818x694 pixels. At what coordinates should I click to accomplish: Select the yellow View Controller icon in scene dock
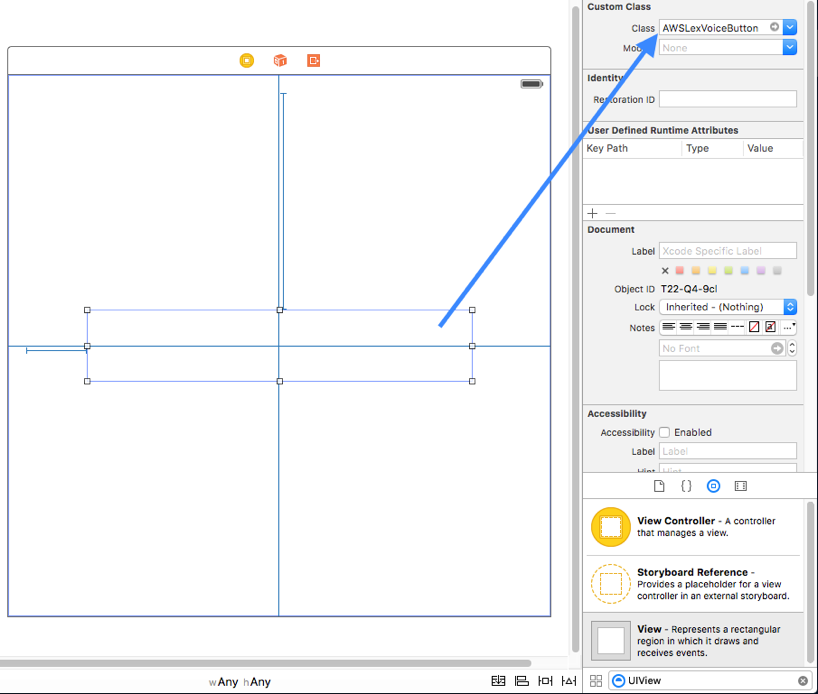tap(247, 61)
